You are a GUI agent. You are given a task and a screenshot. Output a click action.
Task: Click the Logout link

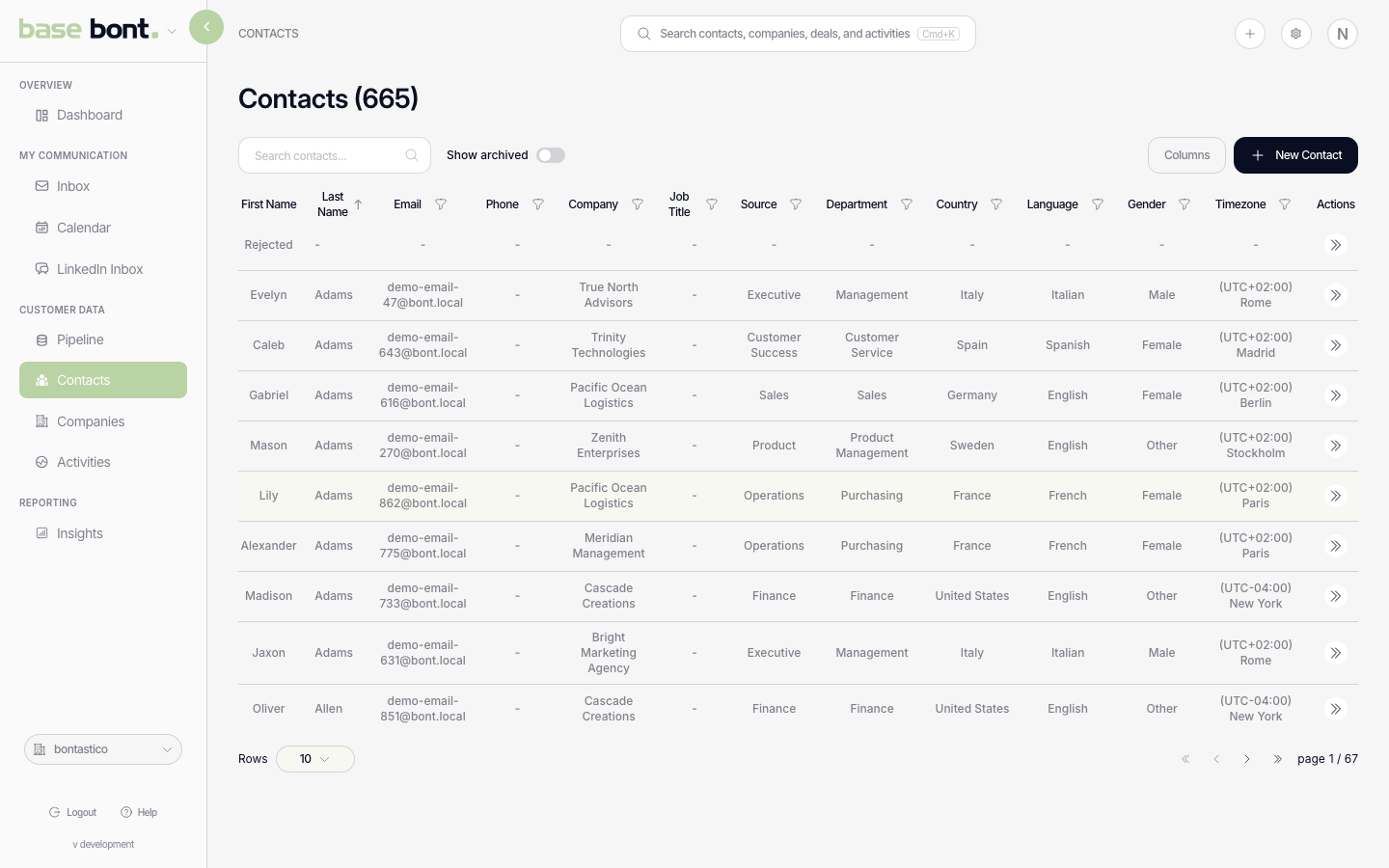[73, 812]
